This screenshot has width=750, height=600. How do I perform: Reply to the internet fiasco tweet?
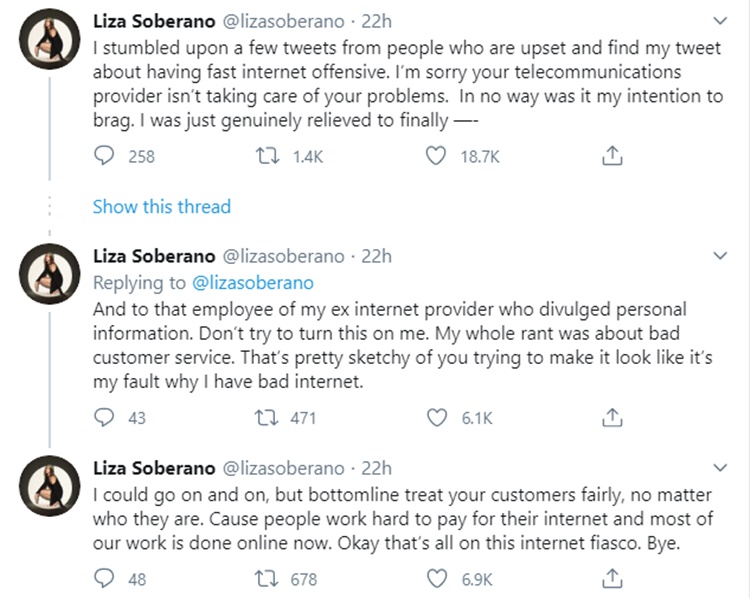(103, 578)
